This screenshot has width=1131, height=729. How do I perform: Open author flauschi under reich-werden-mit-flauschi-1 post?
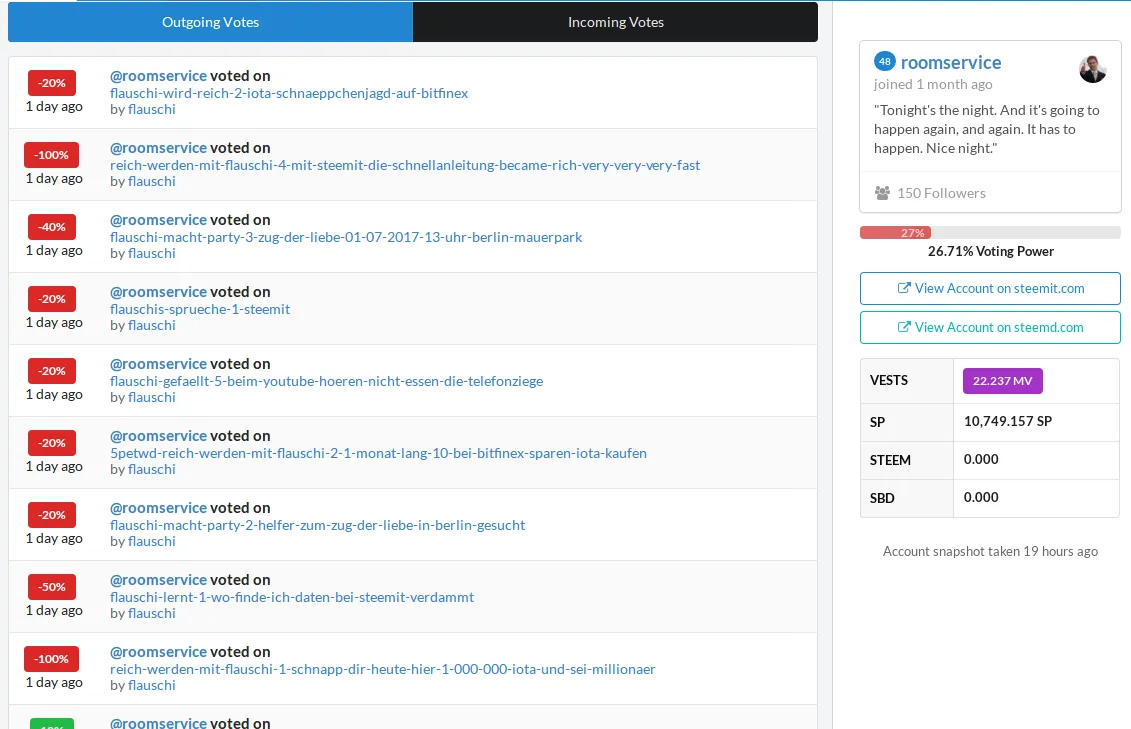151,686
